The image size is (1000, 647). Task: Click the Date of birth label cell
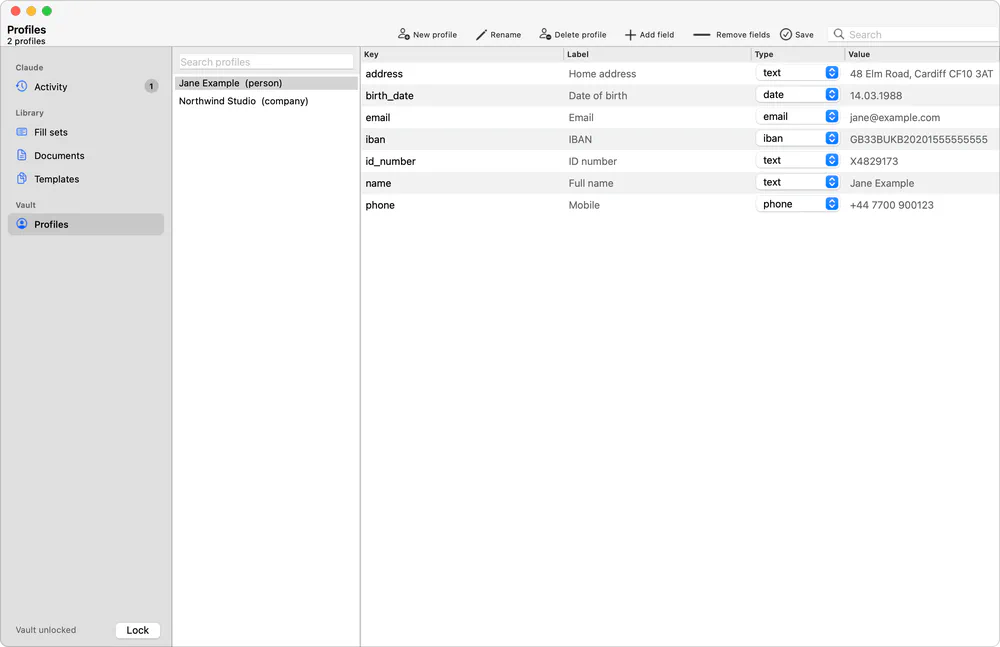tap(598, 96)
